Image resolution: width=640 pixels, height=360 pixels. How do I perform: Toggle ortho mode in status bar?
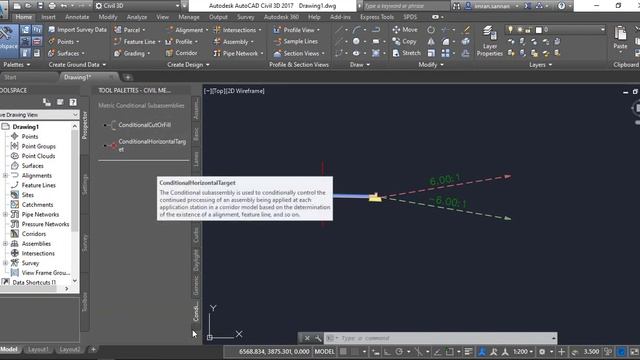pyautogui.click(x=387, y=351)
